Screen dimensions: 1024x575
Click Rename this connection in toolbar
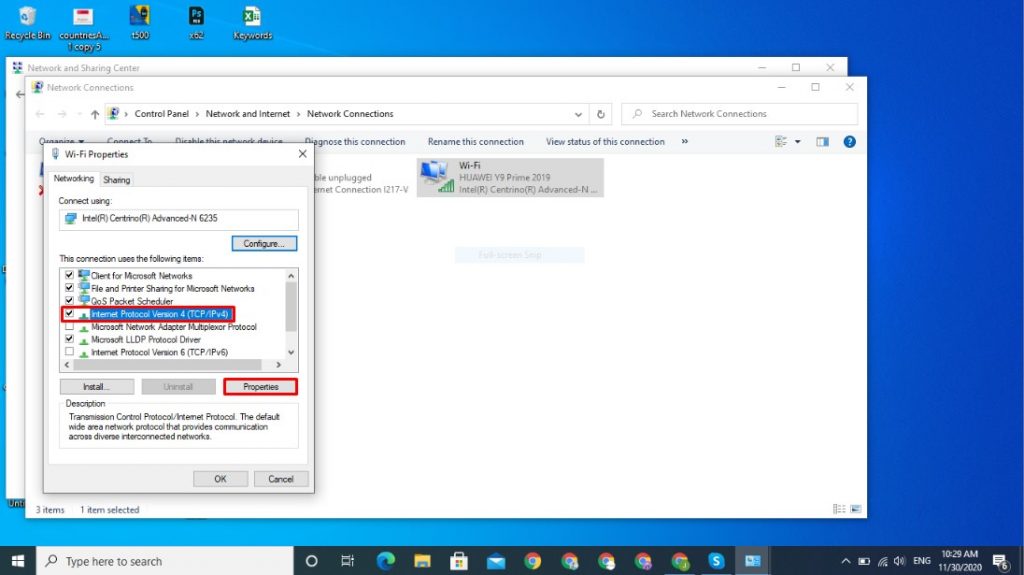(475, 142)
